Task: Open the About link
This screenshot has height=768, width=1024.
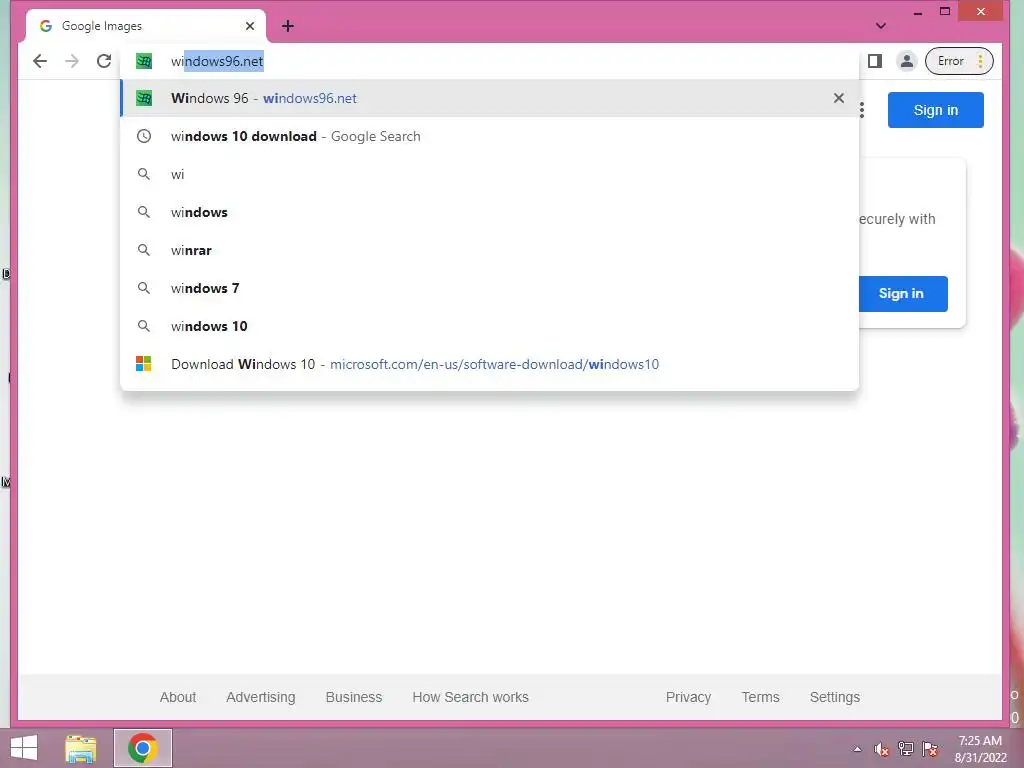Action: 178,697
